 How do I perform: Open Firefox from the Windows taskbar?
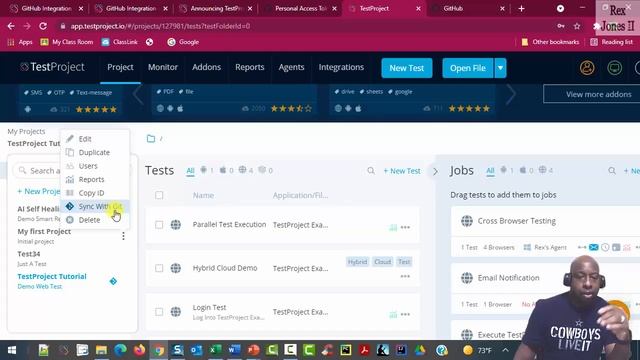click(x=140, y=350)
